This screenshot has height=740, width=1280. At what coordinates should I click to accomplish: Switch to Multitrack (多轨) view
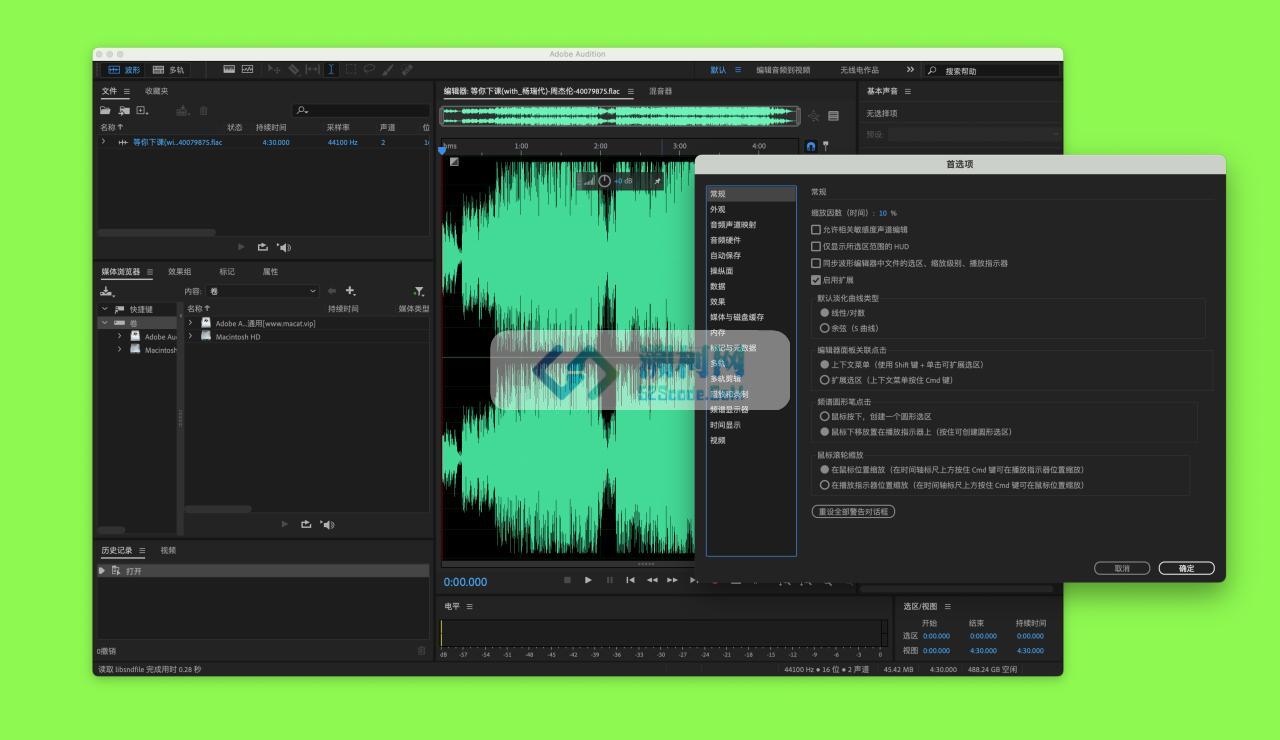point(168,70)
